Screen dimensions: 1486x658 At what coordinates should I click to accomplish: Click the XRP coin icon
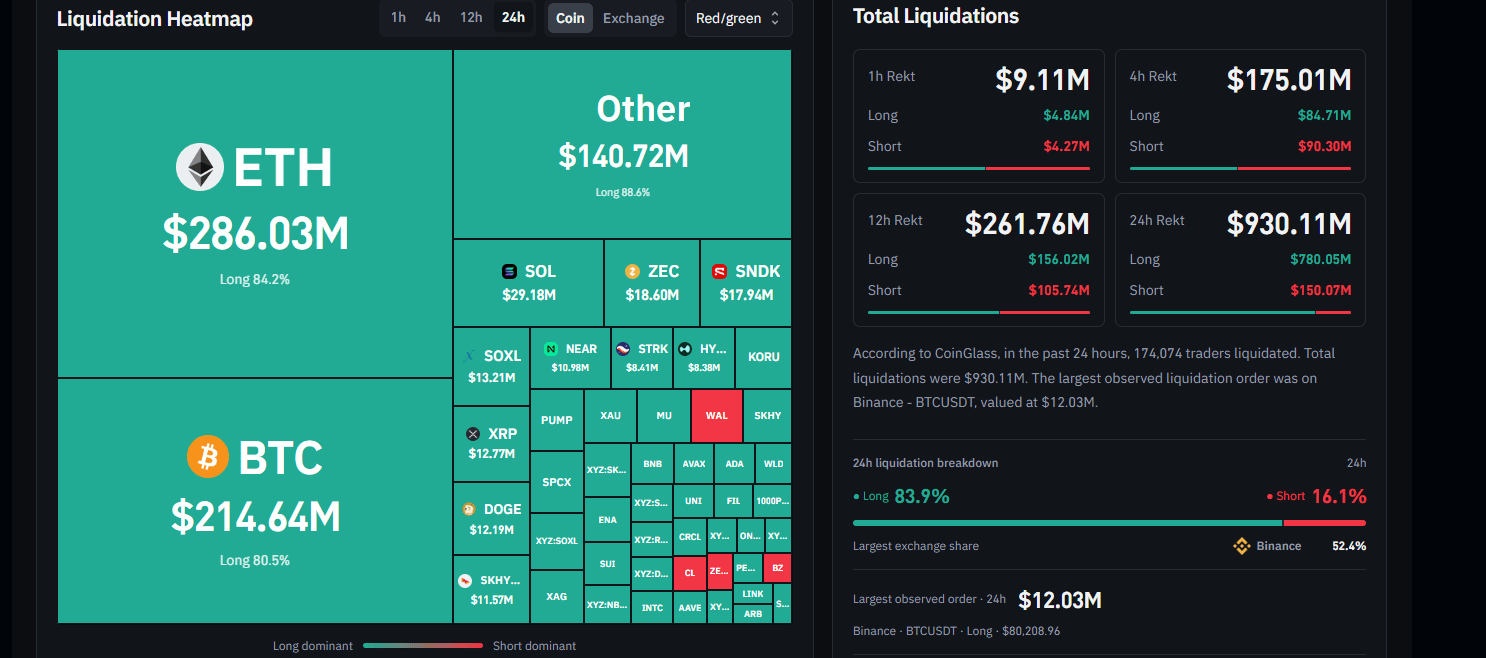473,434
